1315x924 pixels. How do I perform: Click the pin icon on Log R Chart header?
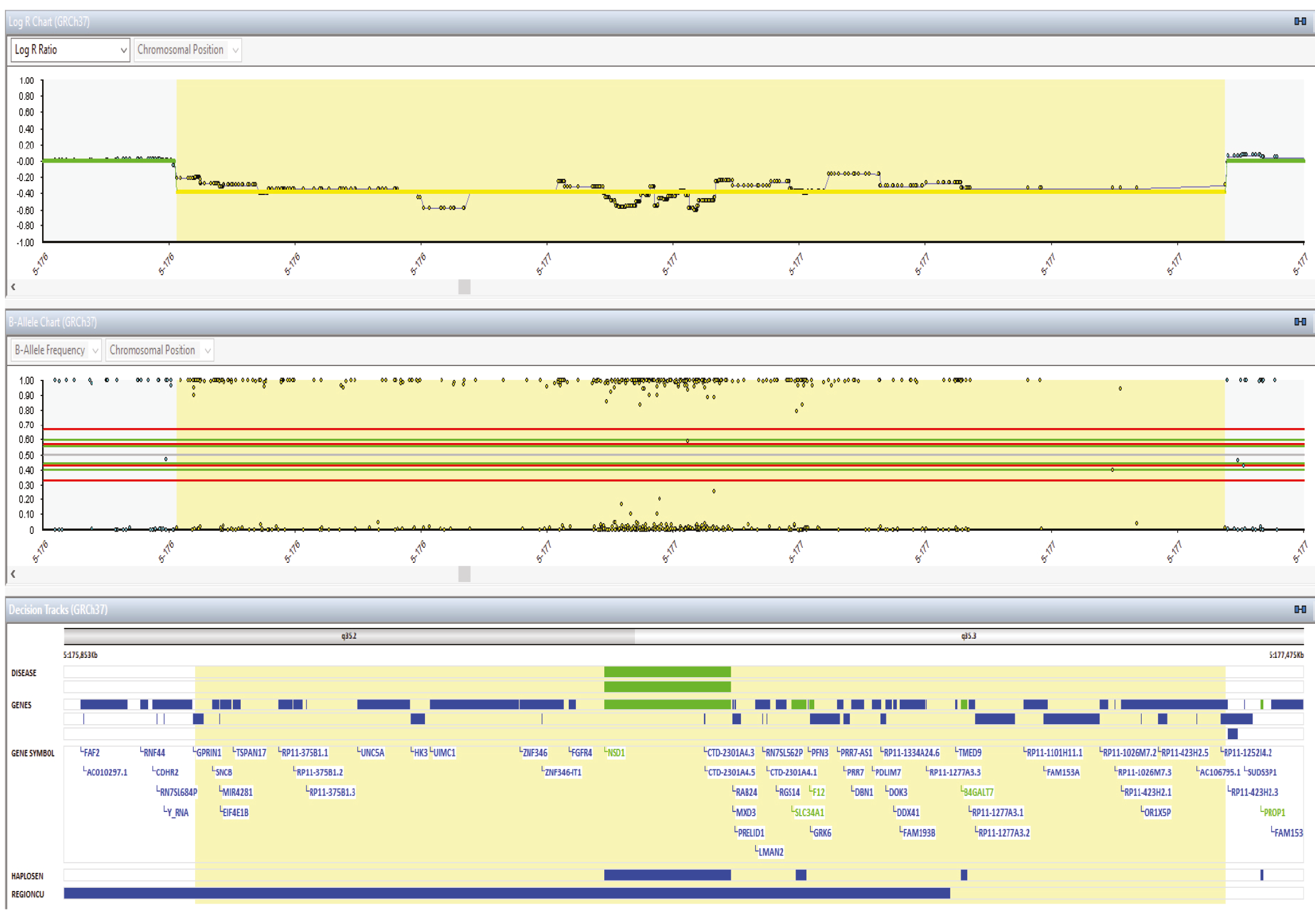[1300, 21]
